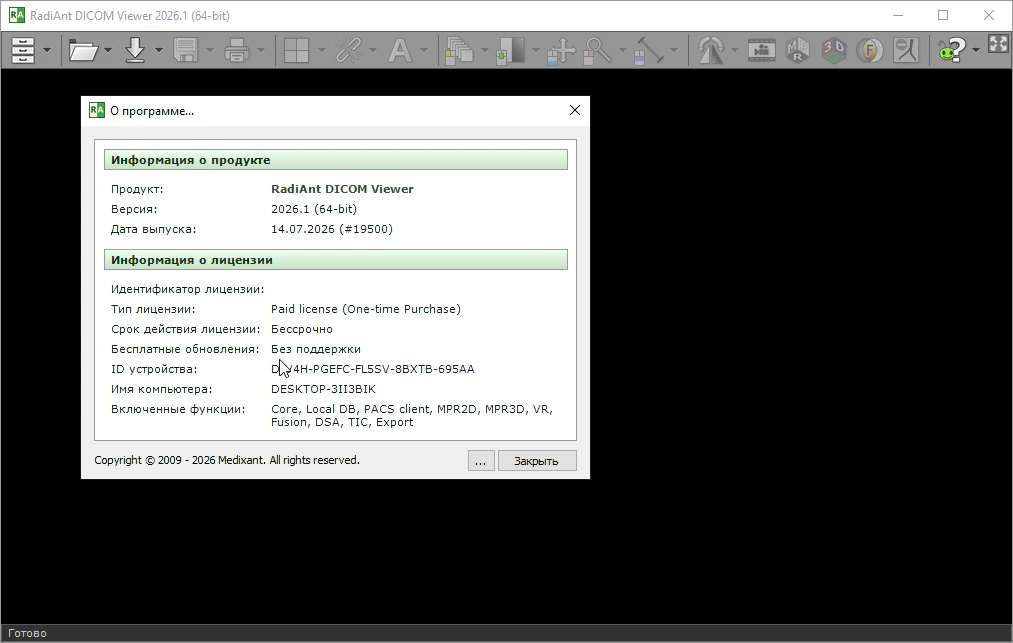Maximize the RadiAnt main window
1013x643 pixels.
[943, 16]
